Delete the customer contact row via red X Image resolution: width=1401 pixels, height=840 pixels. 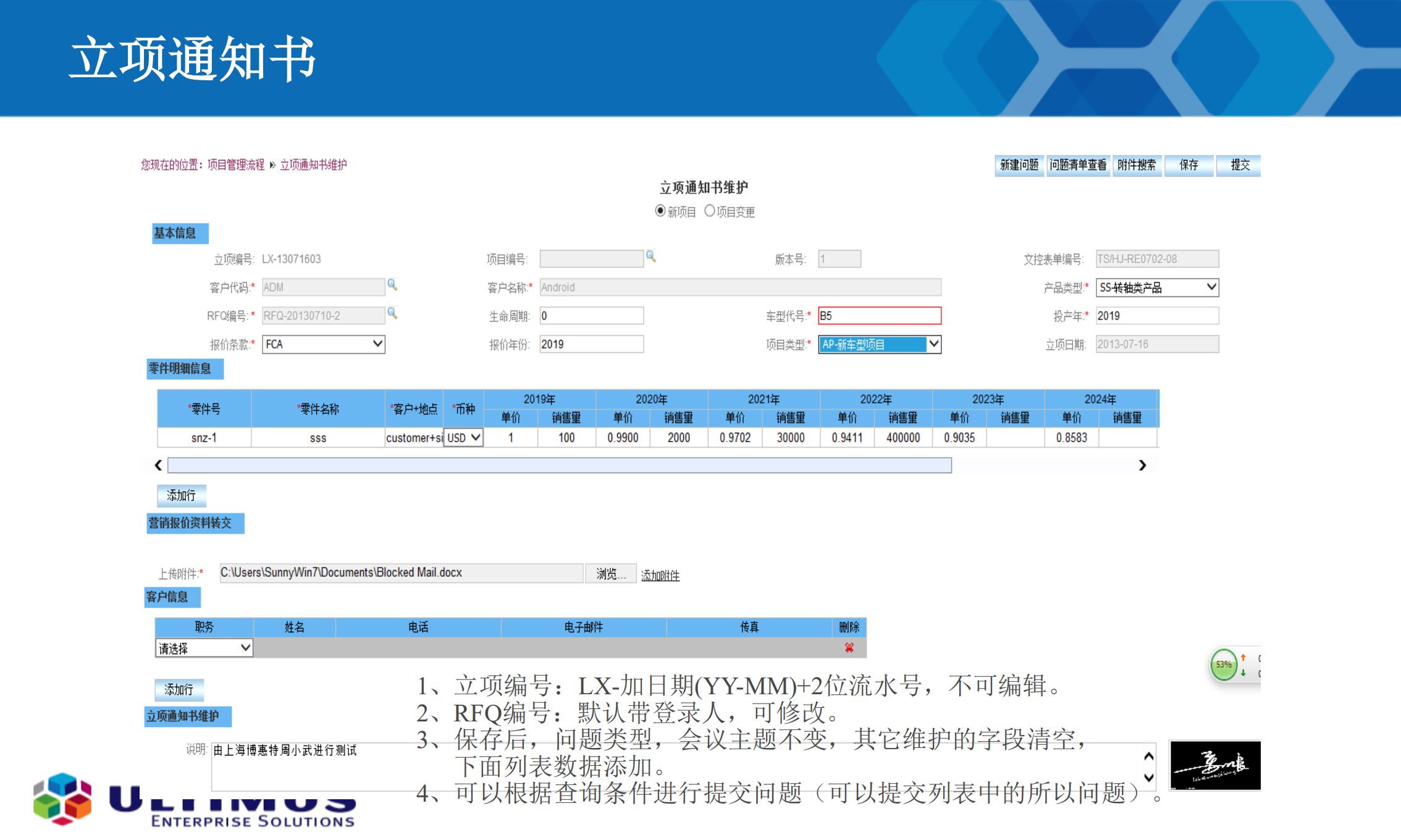coord(849,647)
